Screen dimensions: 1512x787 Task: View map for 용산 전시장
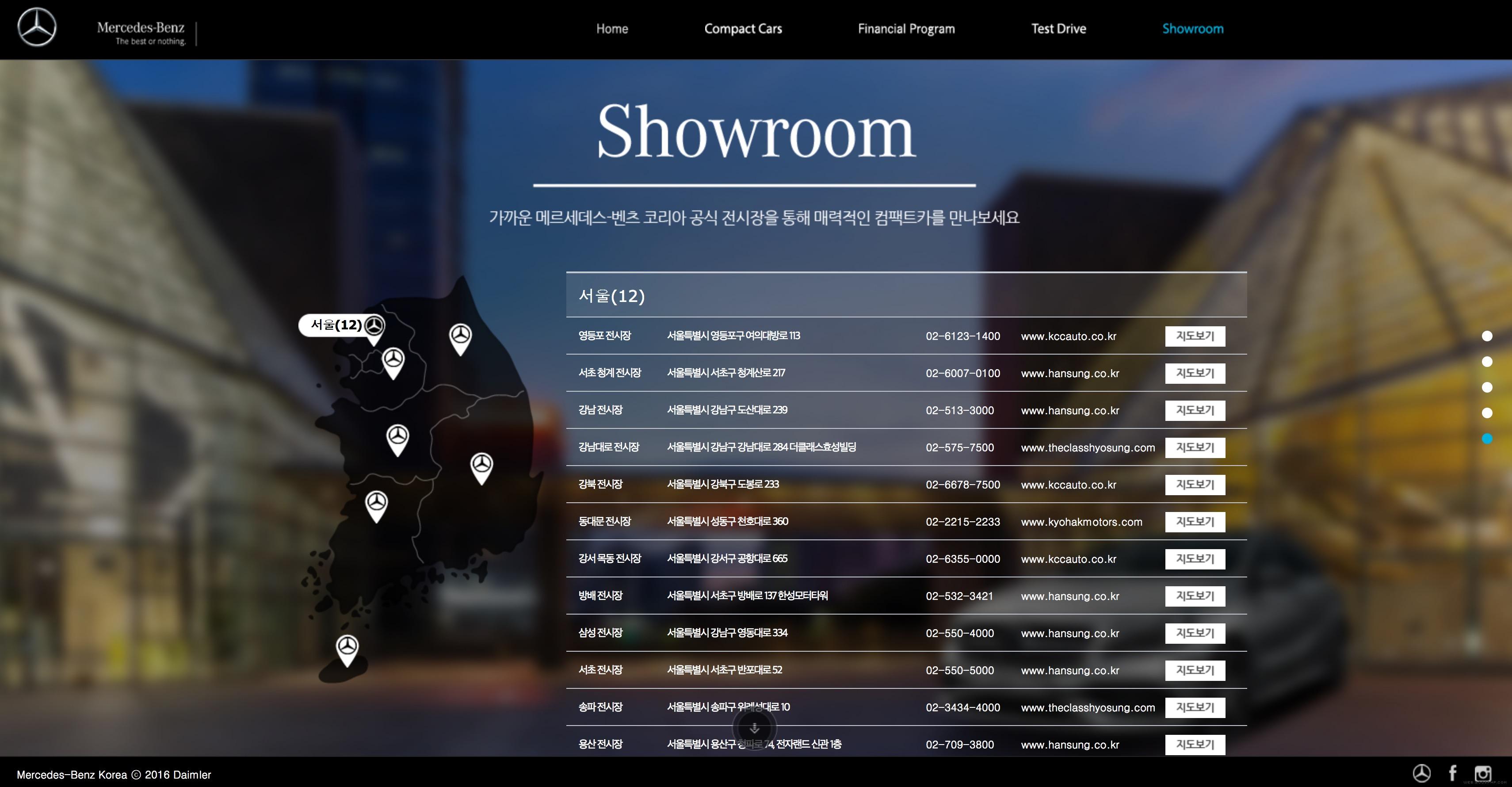coord(1195,744)
